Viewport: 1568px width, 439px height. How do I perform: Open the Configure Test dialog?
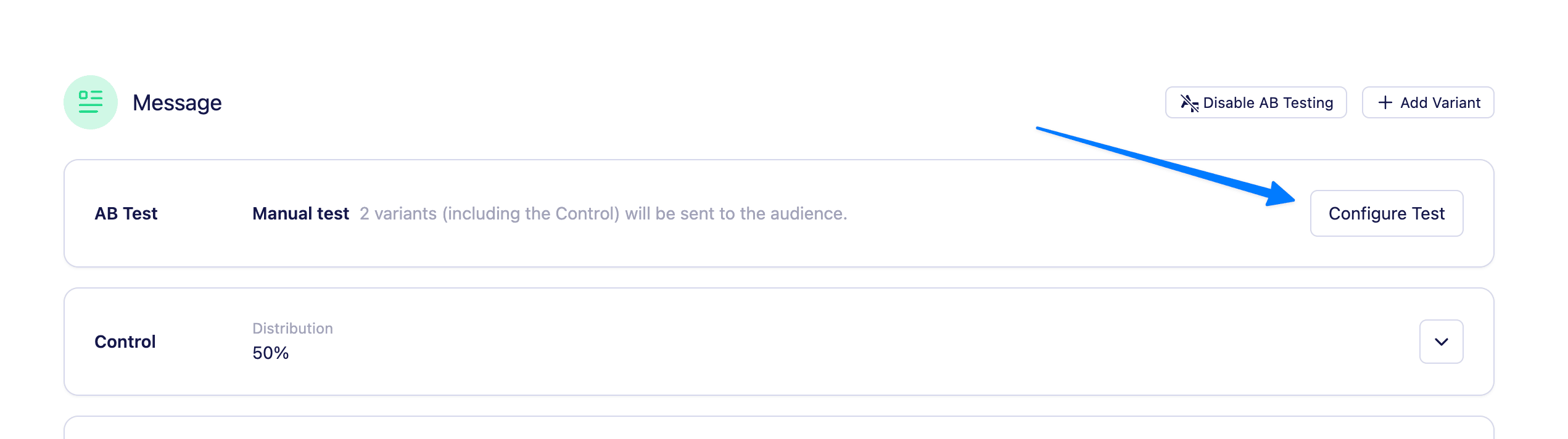(x=1386, y=213)
